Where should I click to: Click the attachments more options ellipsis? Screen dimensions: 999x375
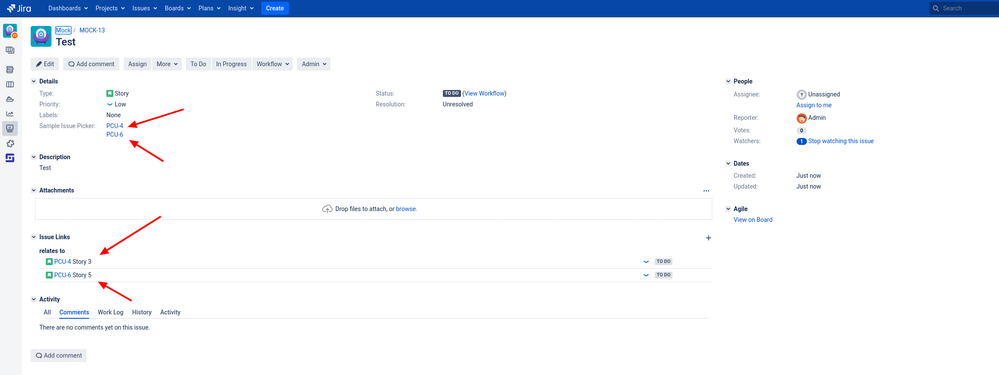pos(706,190)
